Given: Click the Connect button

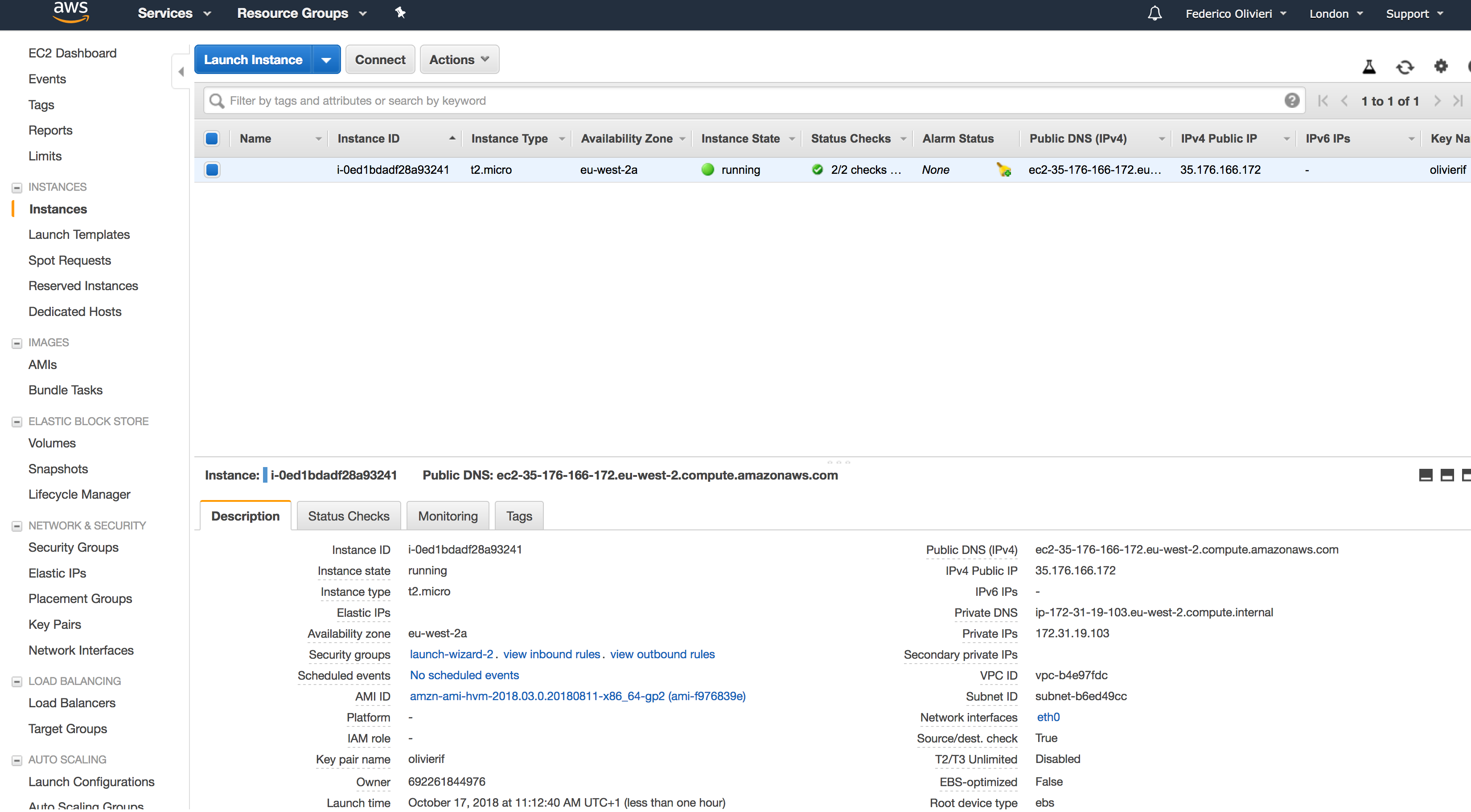Looking at the screenshot, I should [380, 59].
